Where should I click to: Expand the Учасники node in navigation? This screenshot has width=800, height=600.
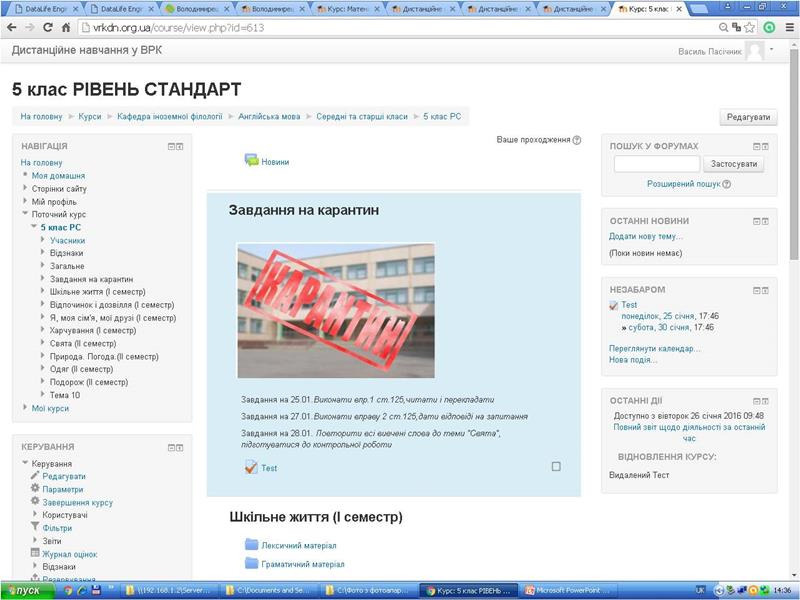pos(43,239)
